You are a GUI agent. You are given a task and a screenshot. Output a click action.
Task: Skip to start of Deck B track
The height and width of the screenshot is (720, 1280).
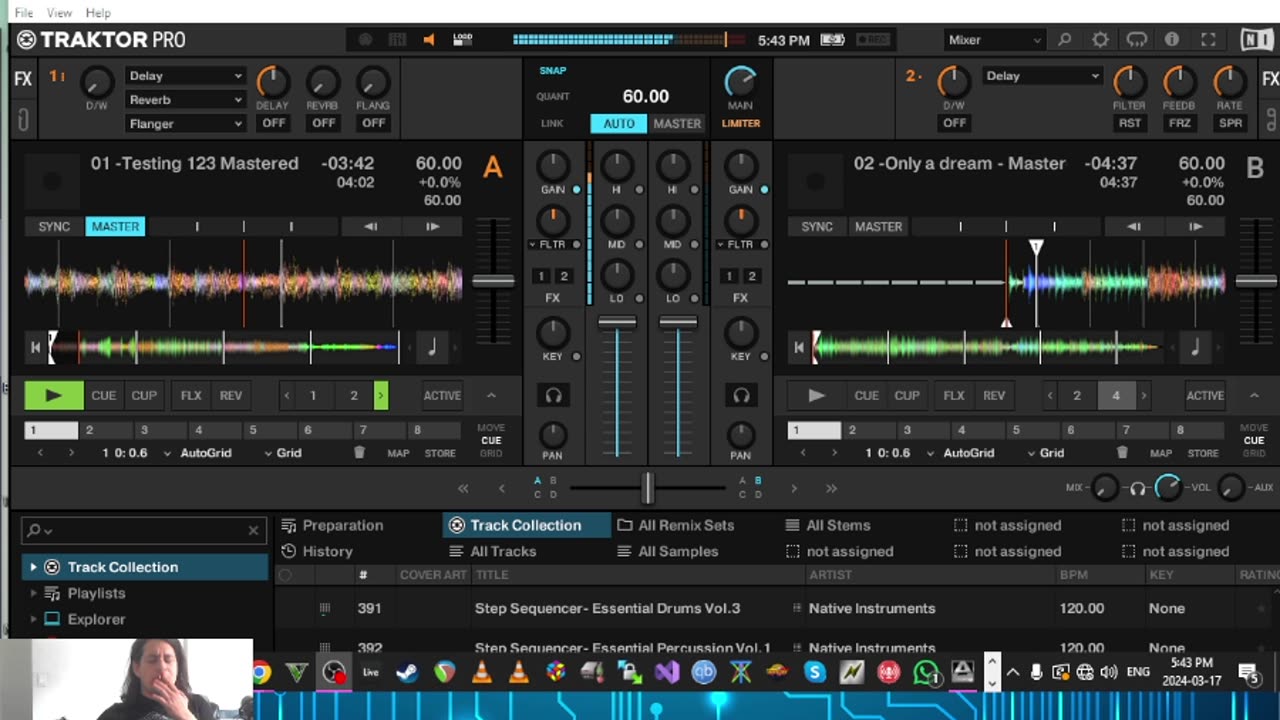click(799, 347)
